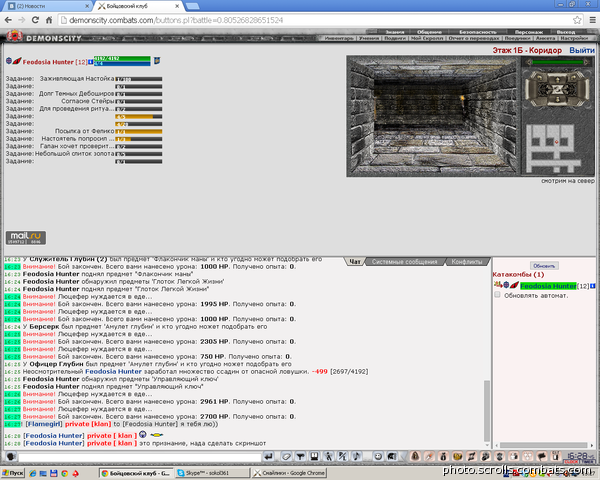The height and width of the screenshot is (480, 600).
Task: Open the 'Настройки' submenu link
Action: [574, 38]
